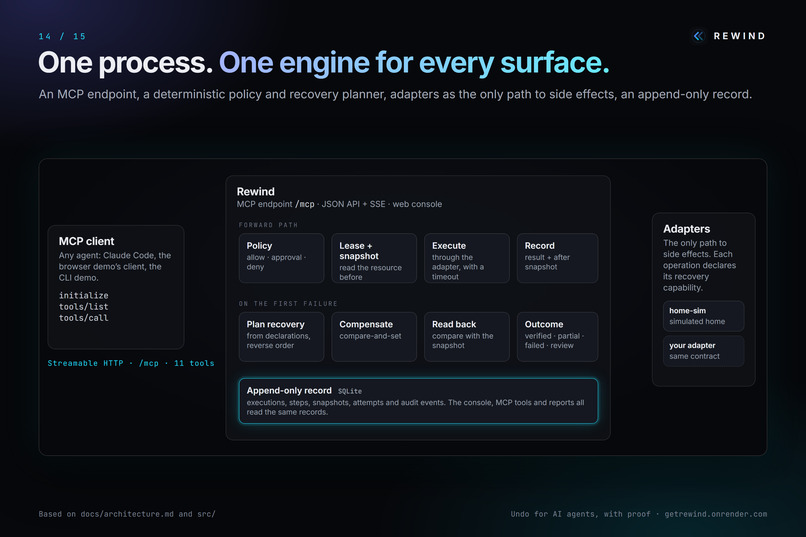Image resolution: width=806 pixels, height=537 pixels.
Task: Select the home-sim adapter chip
Action: coord(703,316)
